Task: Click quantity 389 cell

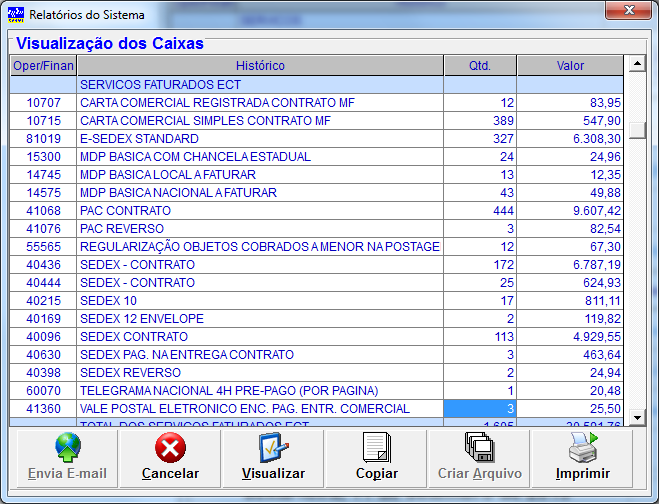Action: pos(480,121)
